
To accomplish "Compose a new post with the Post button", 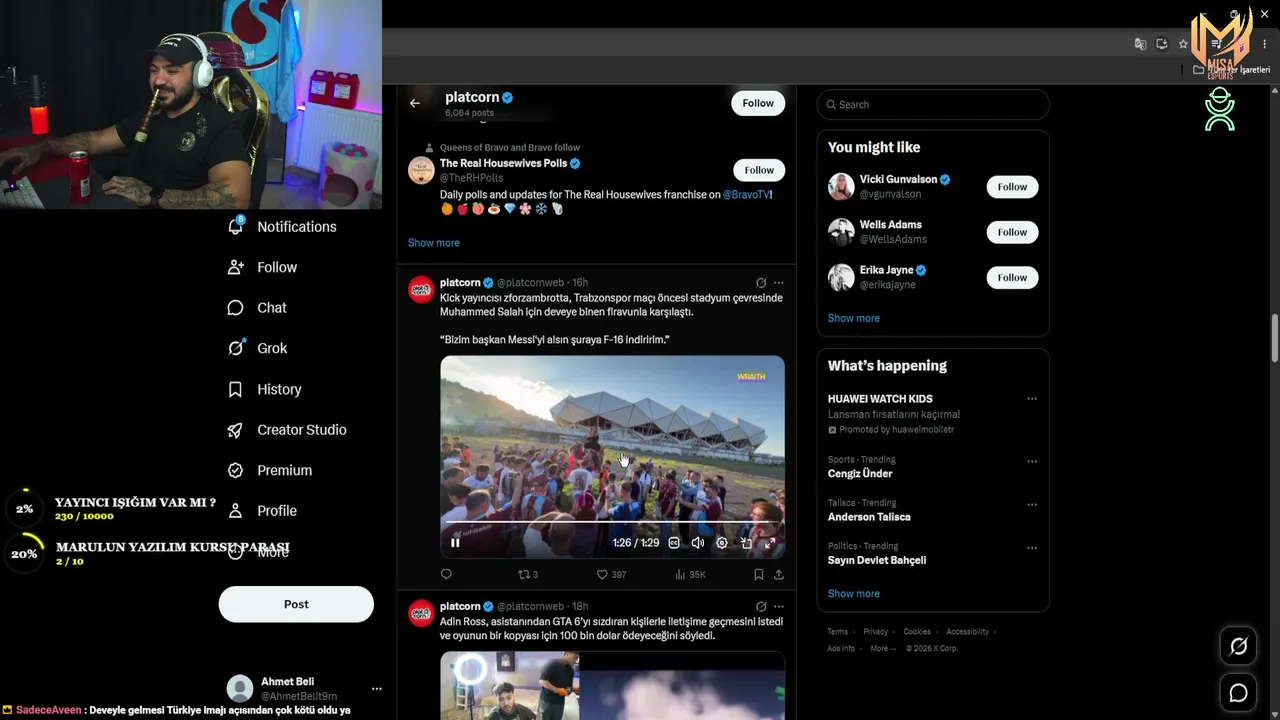I will (x=296, y=604).
